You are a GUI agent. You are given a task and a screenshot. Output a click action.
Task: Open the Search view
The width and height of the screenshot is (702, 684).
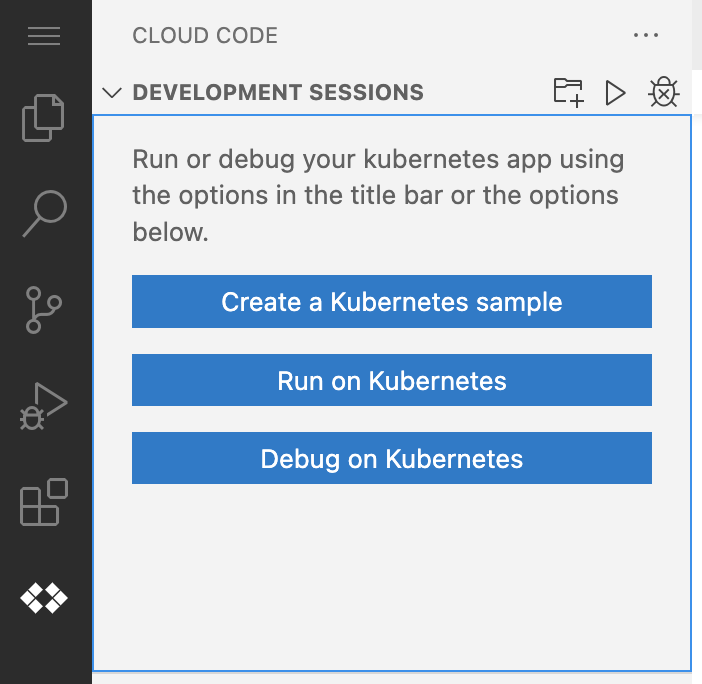(x=44, y=213)
